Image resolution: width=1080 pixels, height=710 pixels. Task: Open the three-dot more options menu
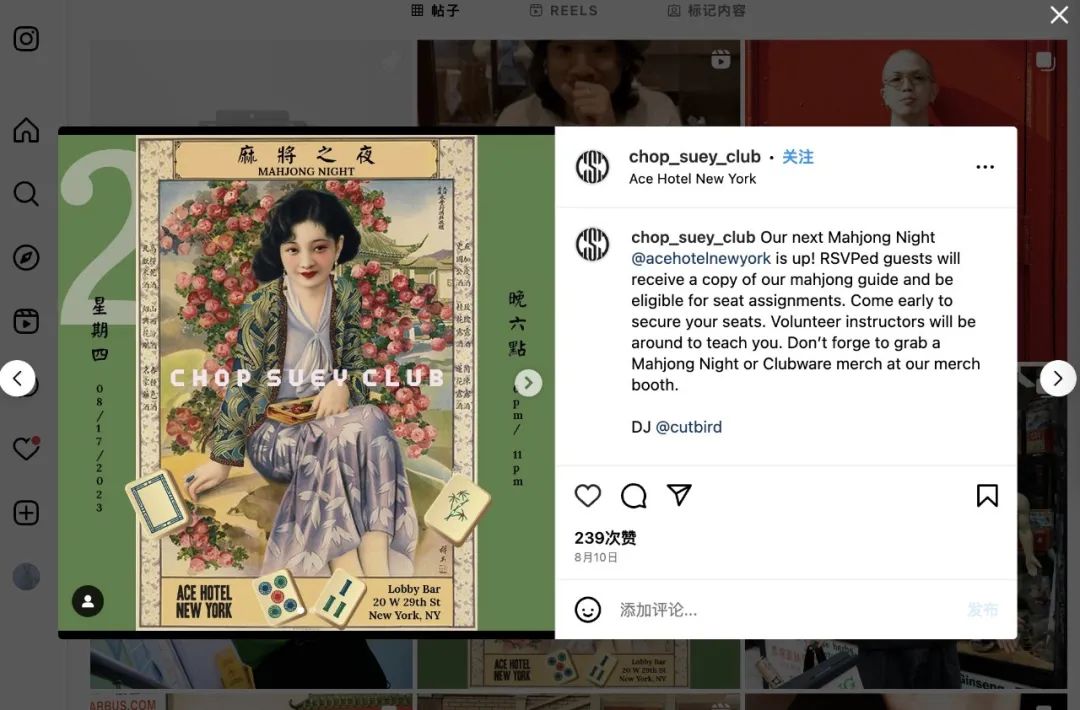tap(985, 167)
